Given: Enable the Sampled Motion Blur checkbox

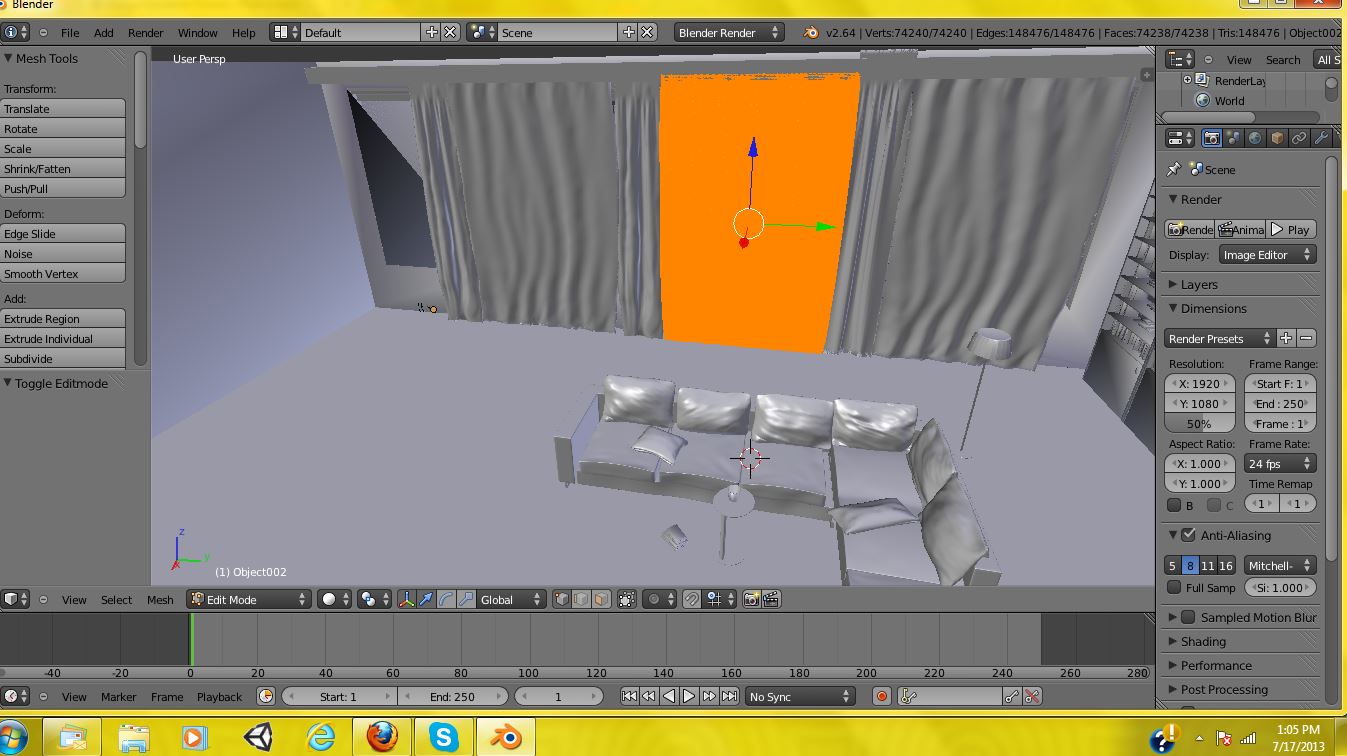Looking at the screenshot, I should (x=1188, y=617).
